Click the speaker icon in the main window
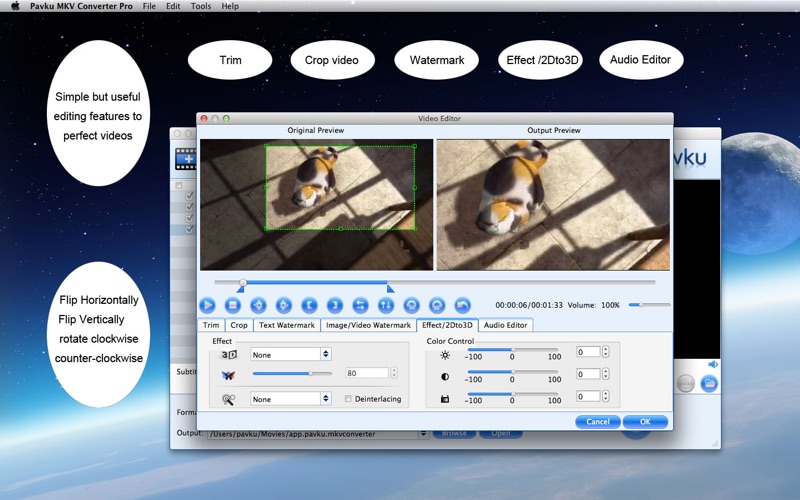The height and width of the screenshot is (500, 800). pyautogui.click(x=713, y=364)
